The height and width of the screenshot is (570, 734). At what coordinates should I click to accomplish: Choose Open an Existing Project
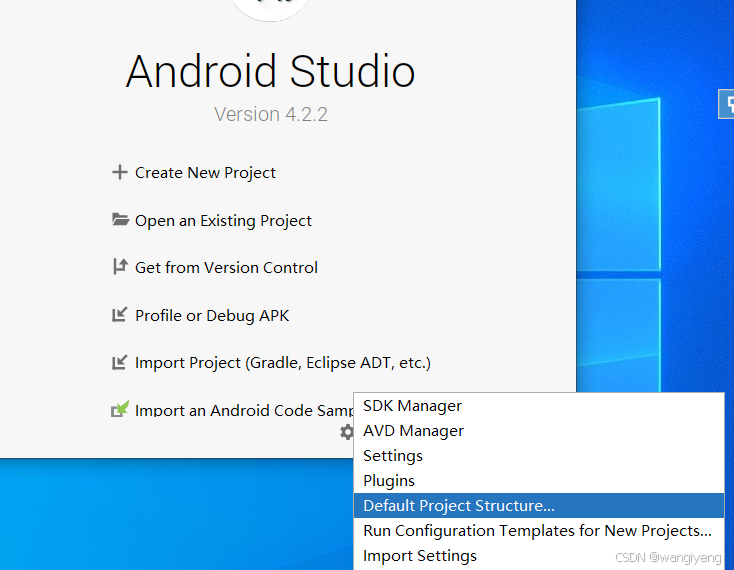click(223, 220)
